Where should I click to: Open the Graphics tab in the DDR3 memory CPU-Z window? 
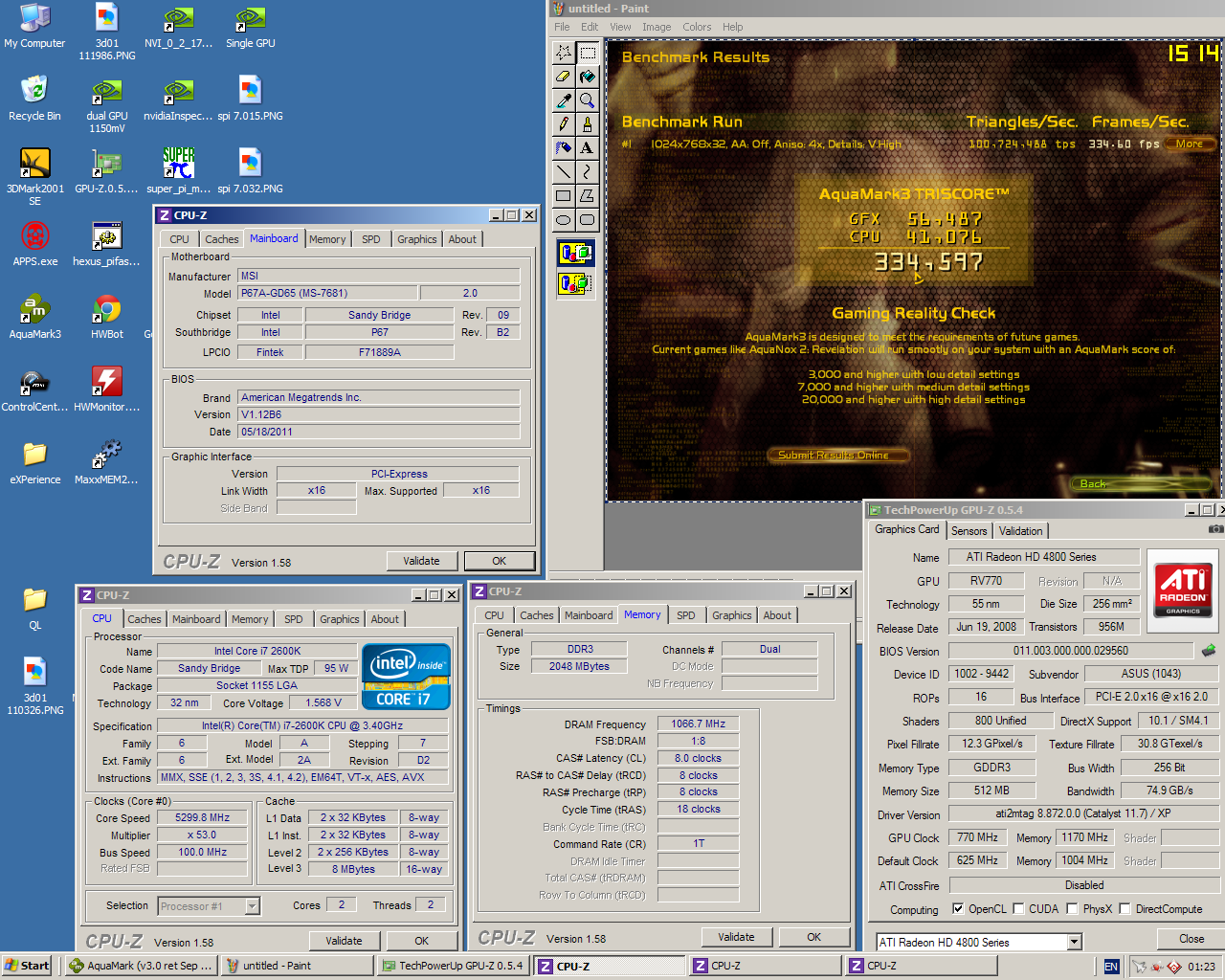click(731, 615)
